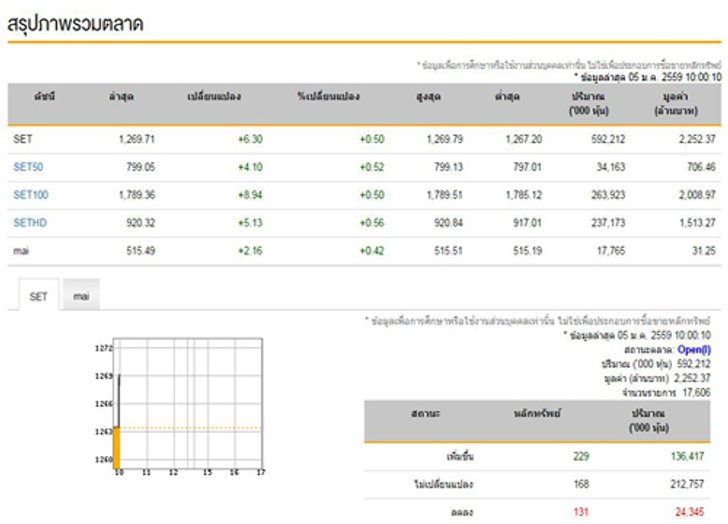Click the SET row index name
Screen dimensions: 728x524
coord(23,139)
